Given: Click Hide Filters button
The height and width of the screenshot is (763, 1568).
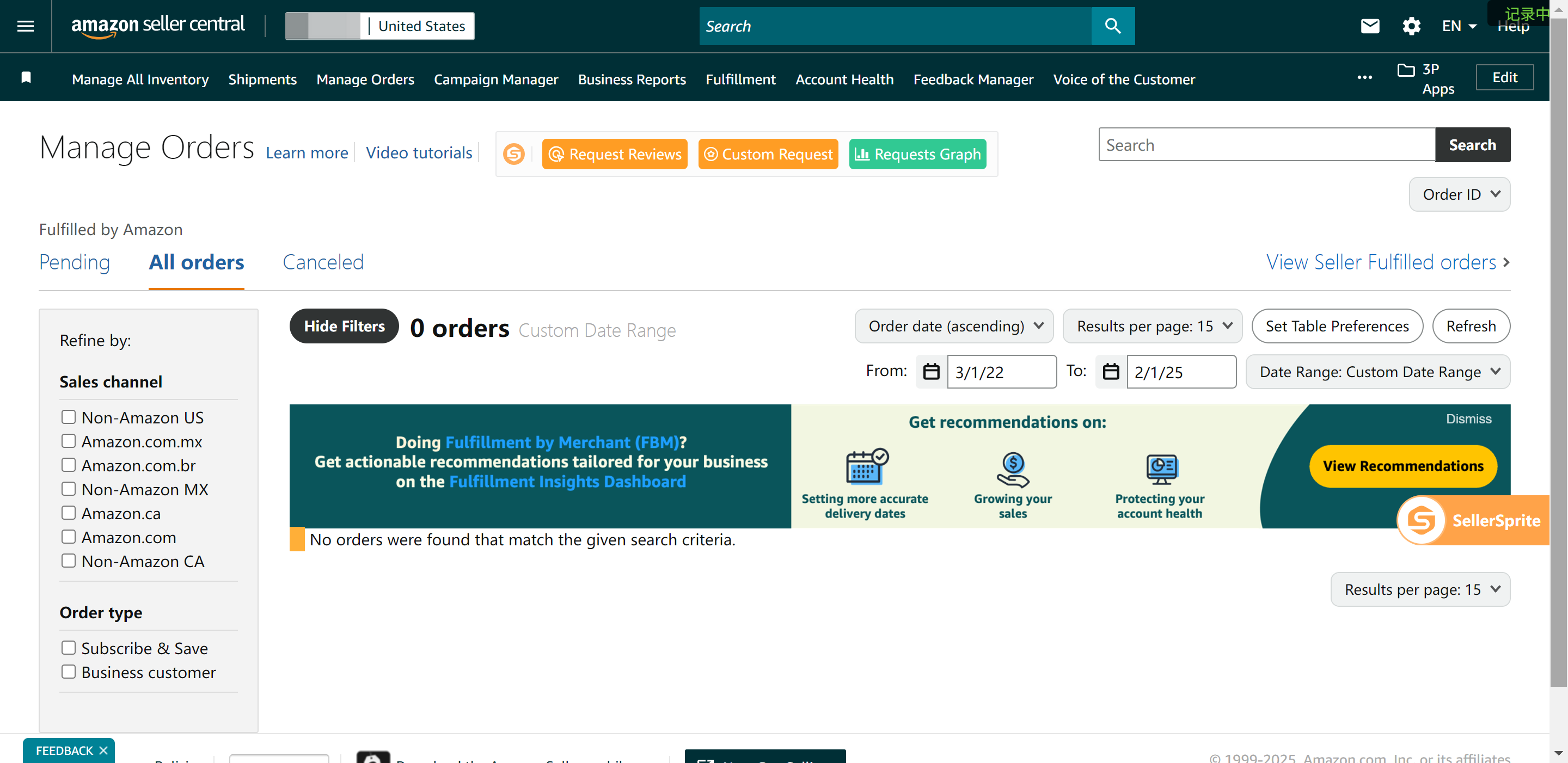Looking at the screenshot, I should click(344, 326).
